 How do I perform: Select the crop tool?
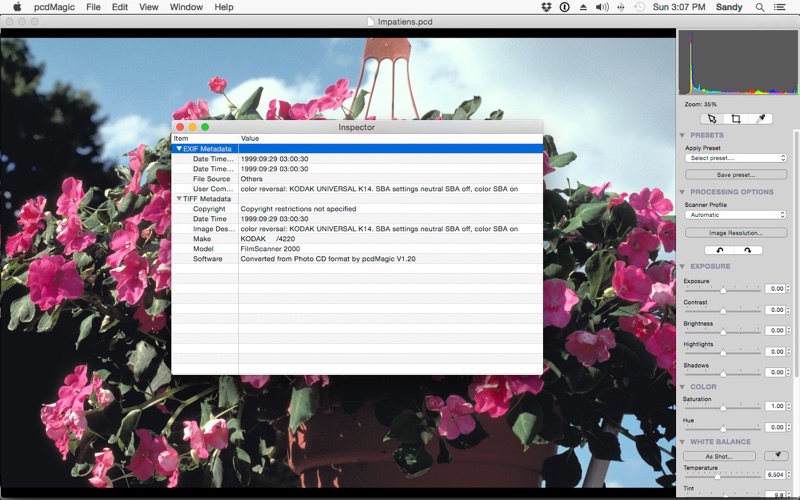pyautogui.click(x=736, y=119)
